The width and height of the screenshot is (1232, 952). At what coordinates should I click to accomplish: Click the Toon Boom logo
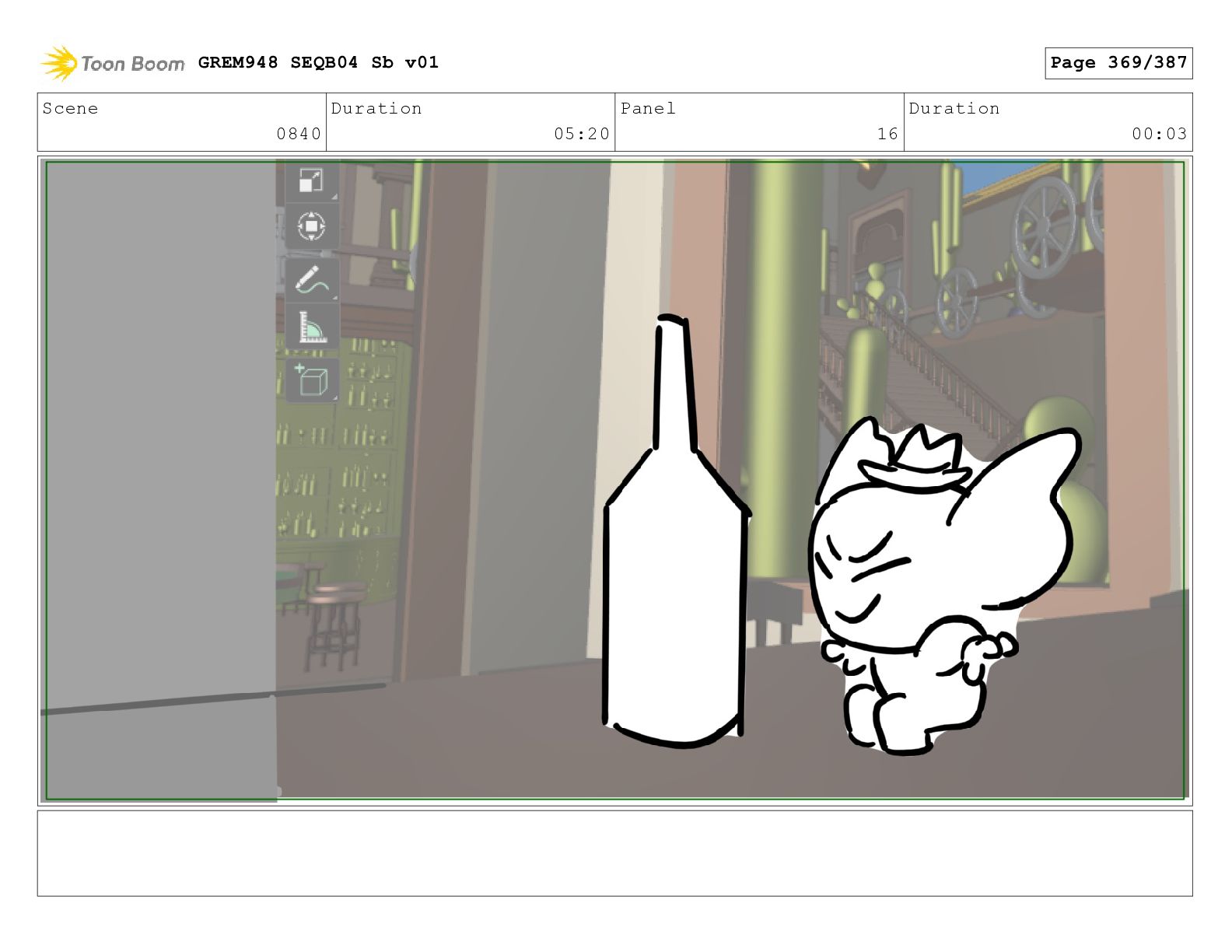[113, 63]
